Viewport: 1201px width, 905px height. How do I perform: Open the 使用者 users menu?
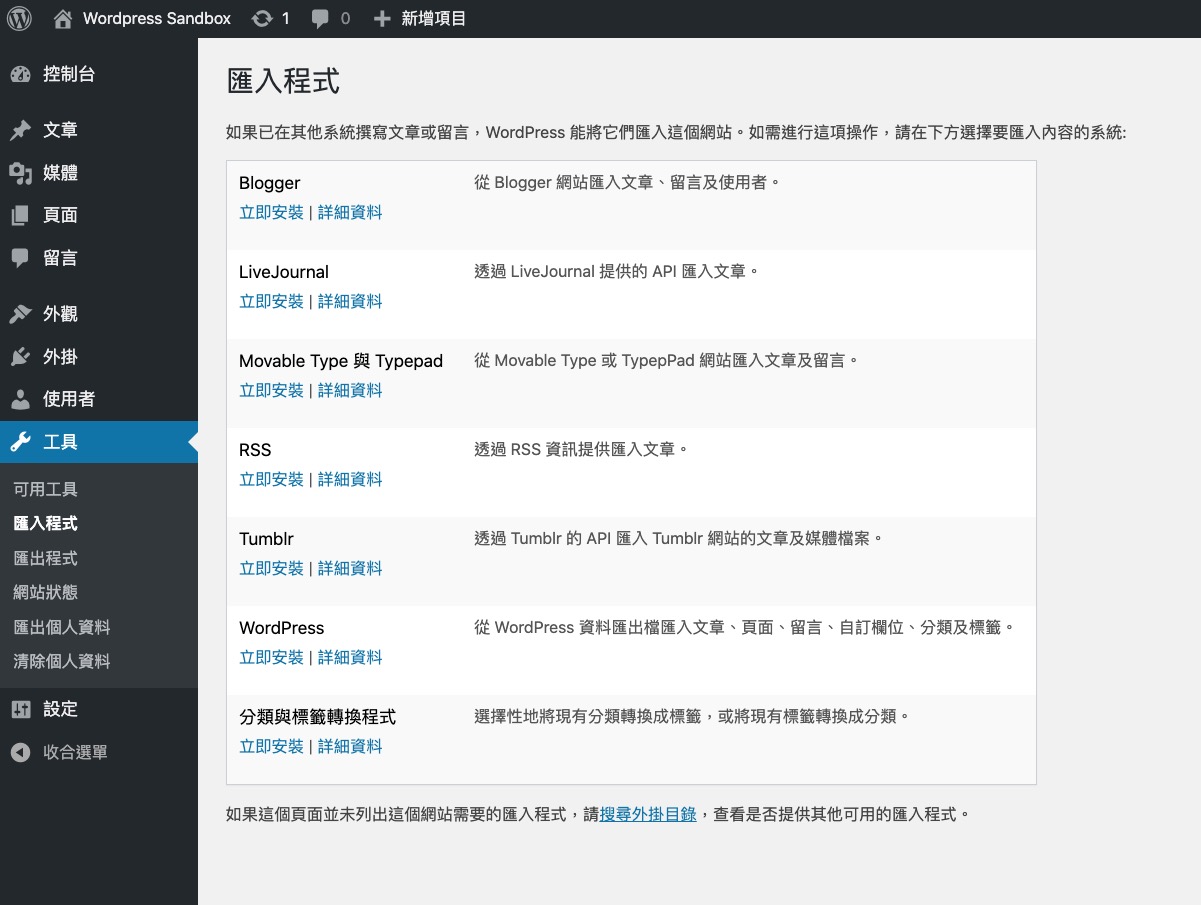pos(68,399)
